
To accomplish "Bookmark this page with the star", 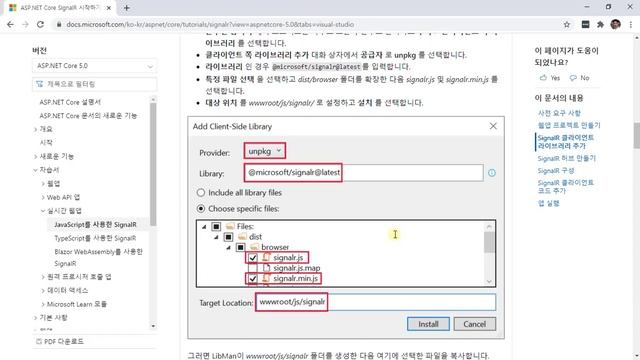I will [x=567, y=24].
